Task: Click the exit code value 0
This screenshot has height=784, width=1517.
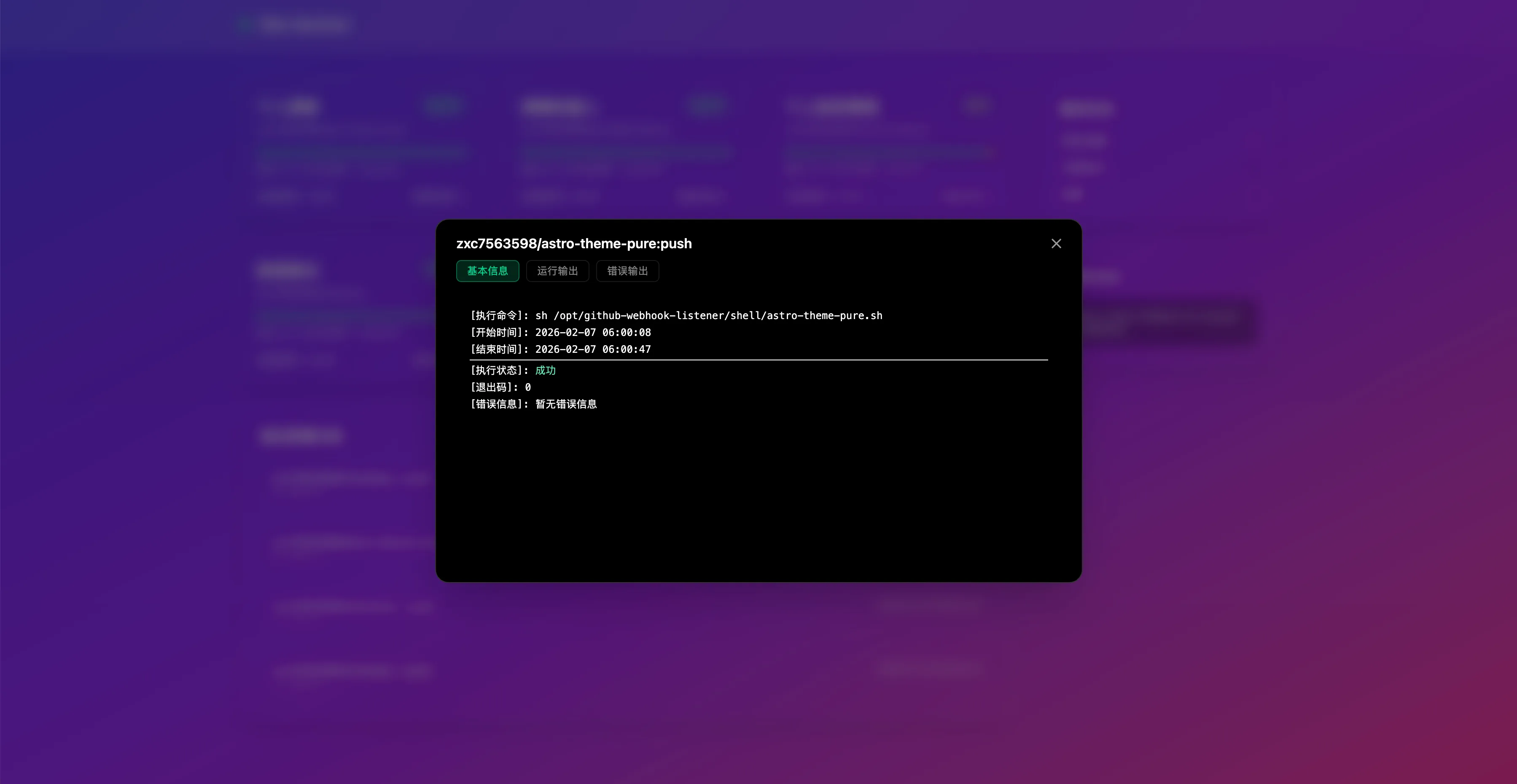Action: click(527, 387)
